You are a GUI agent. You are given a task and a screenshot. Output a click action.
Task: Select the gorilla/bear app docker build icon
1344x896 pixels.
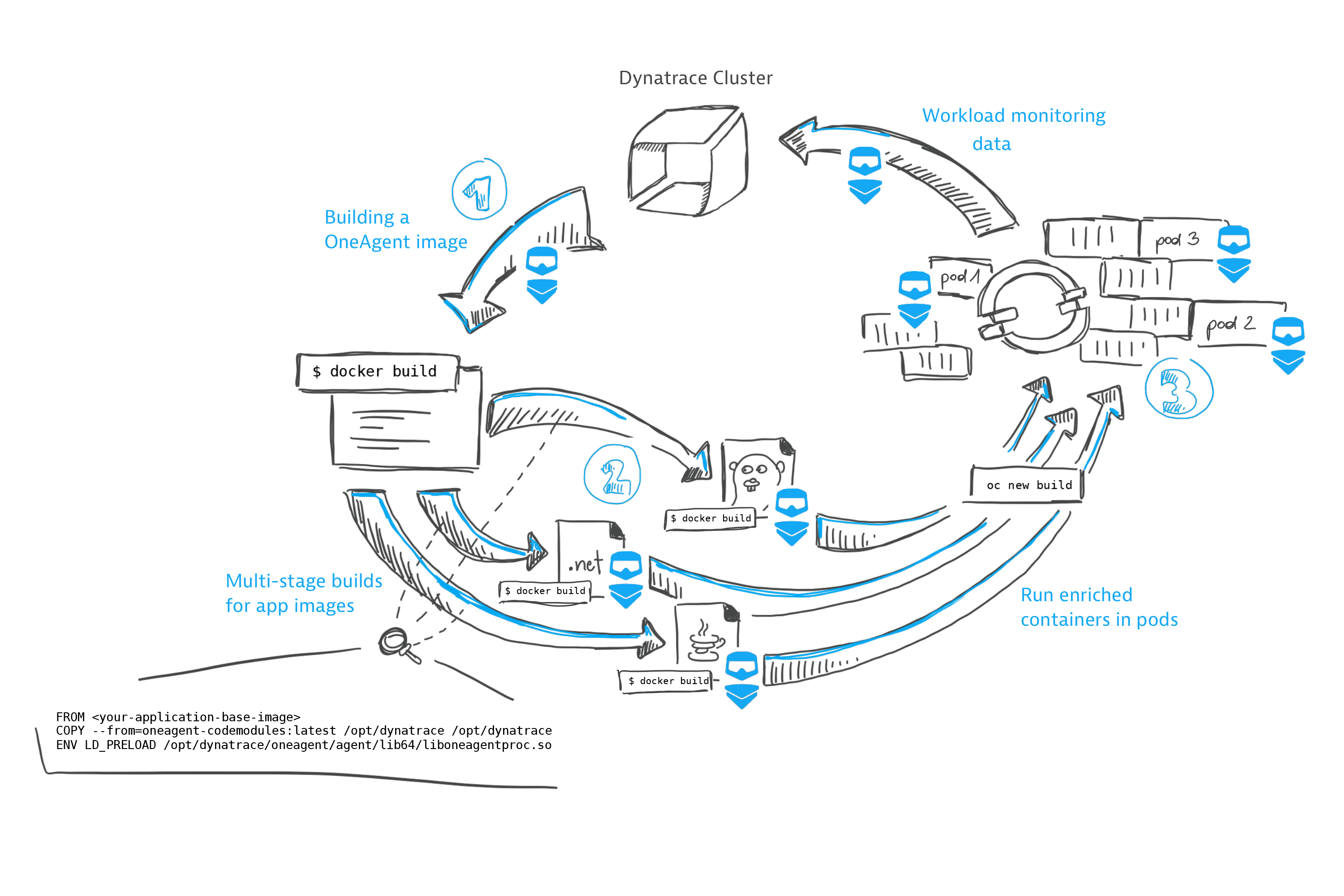(x=750, y=470)
